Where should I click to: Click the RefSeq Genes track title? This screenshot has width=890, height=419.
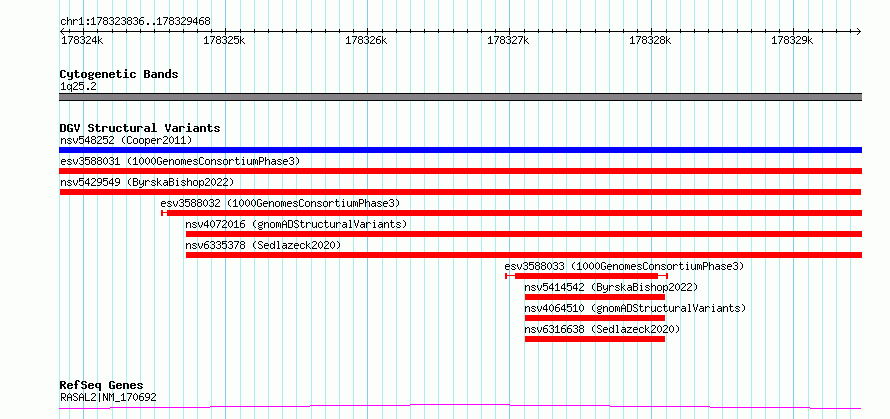coord(101,386)
